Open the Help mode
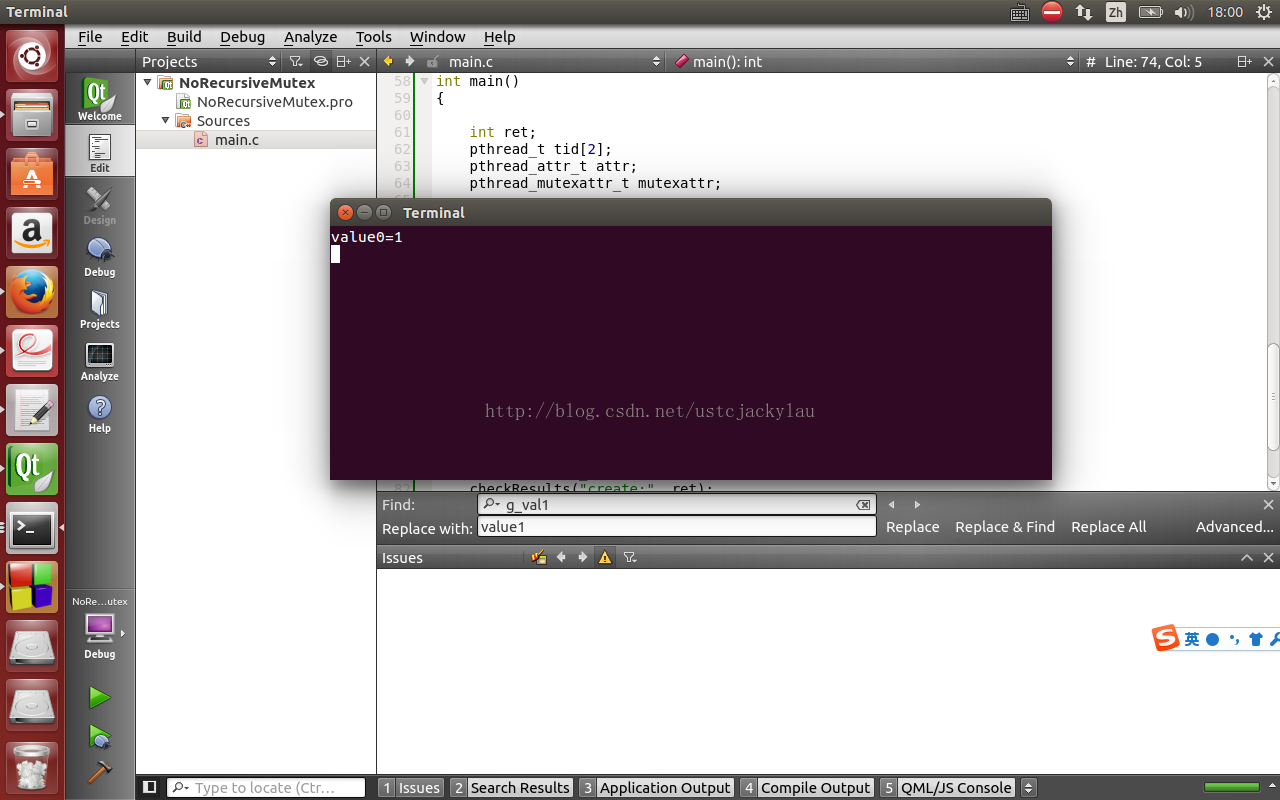1280x800 pixels. pos(99,412)
